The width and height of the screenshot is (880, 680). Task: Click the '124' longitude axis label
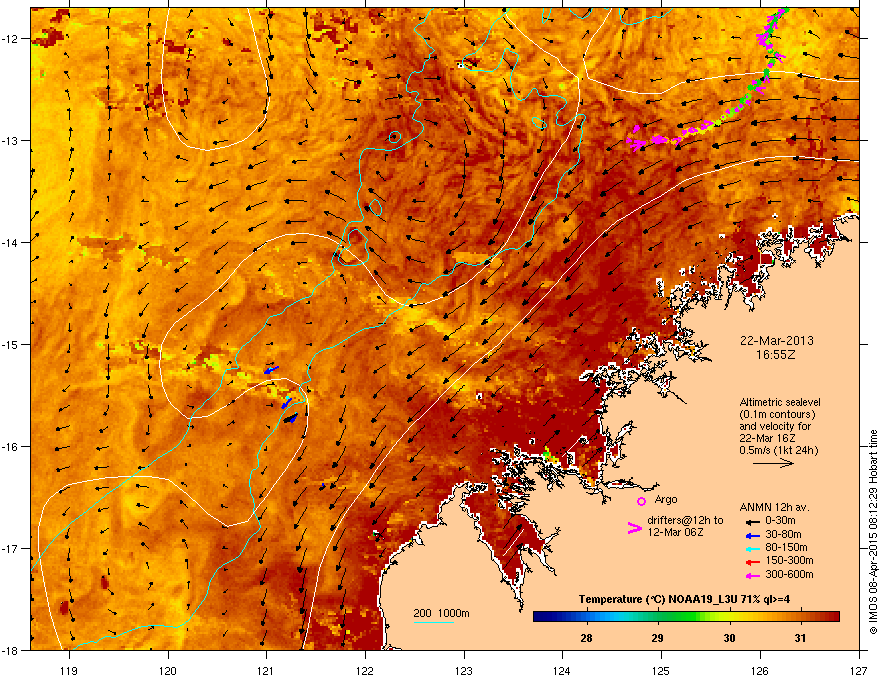click(x=562, y=670)
